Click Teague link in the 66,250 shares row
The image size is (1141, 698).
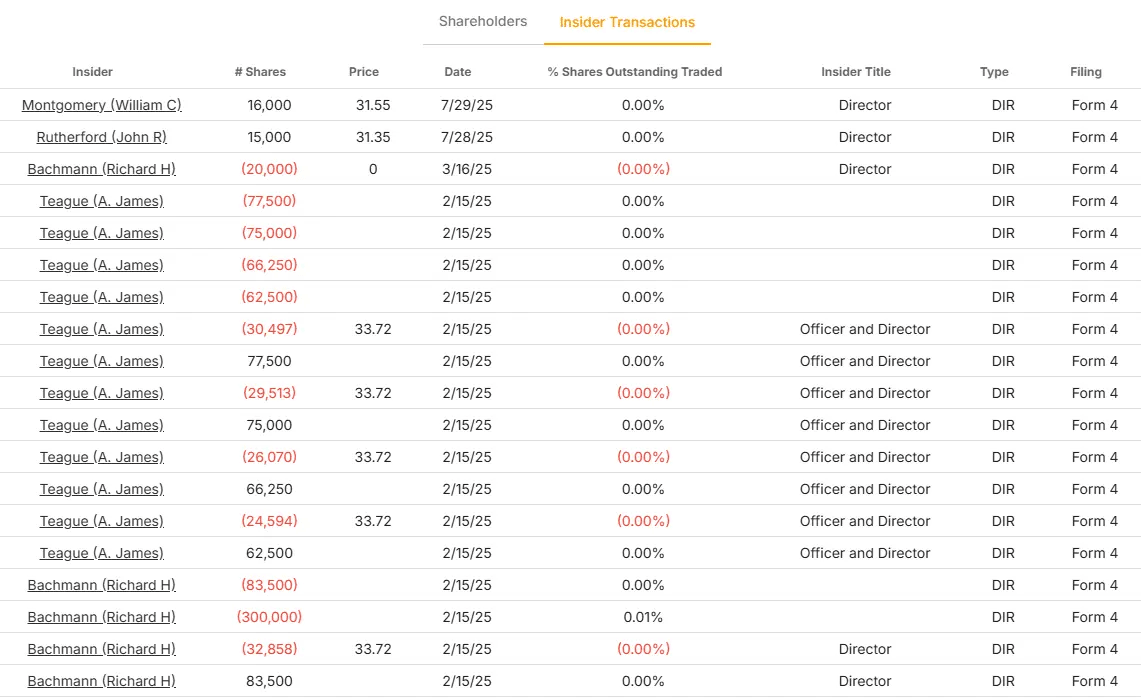coord(102,489)
